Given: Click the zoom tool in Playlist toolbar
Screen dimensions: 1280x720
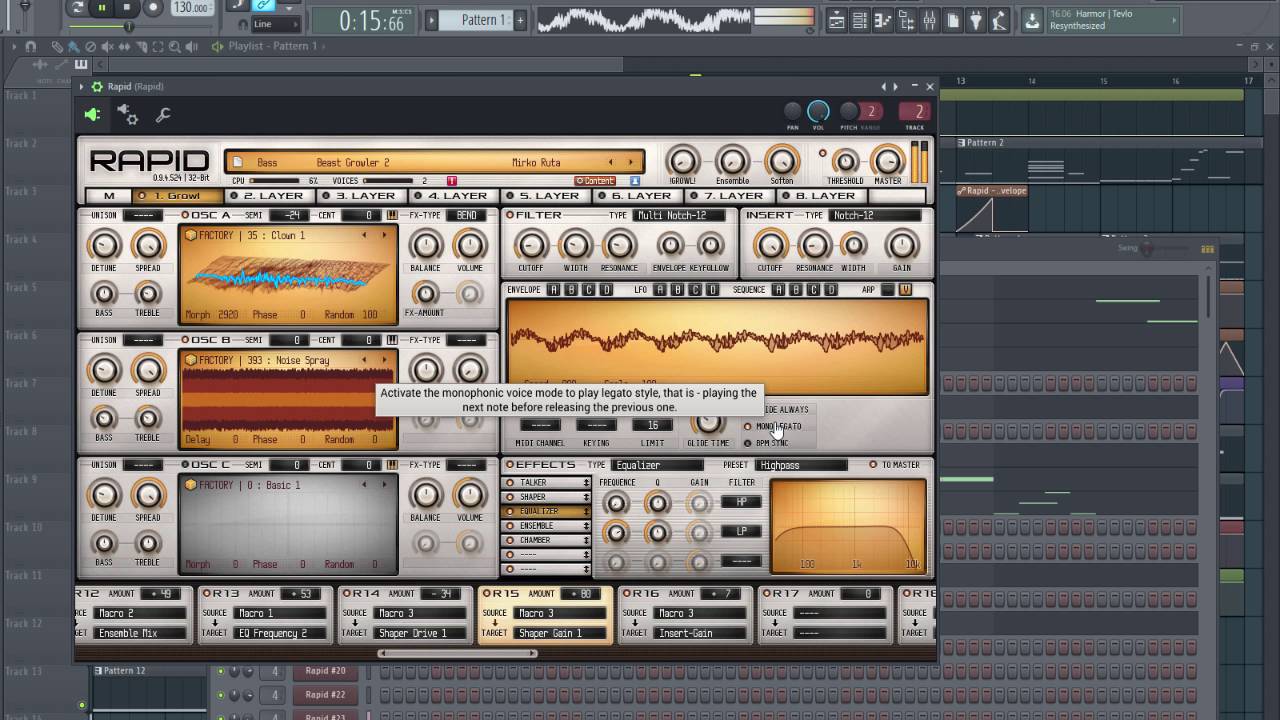Looking at the screenshot, I should point(175,46).
